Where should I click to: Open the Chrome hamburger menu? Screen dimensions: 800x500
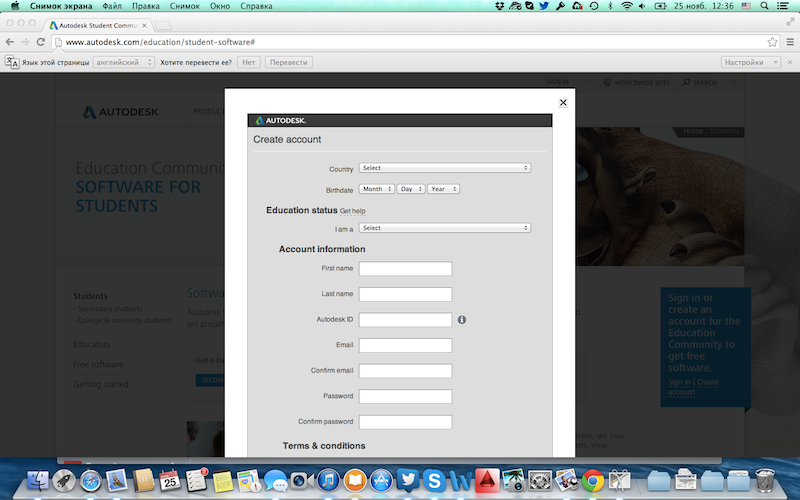[x=788, y=42]
